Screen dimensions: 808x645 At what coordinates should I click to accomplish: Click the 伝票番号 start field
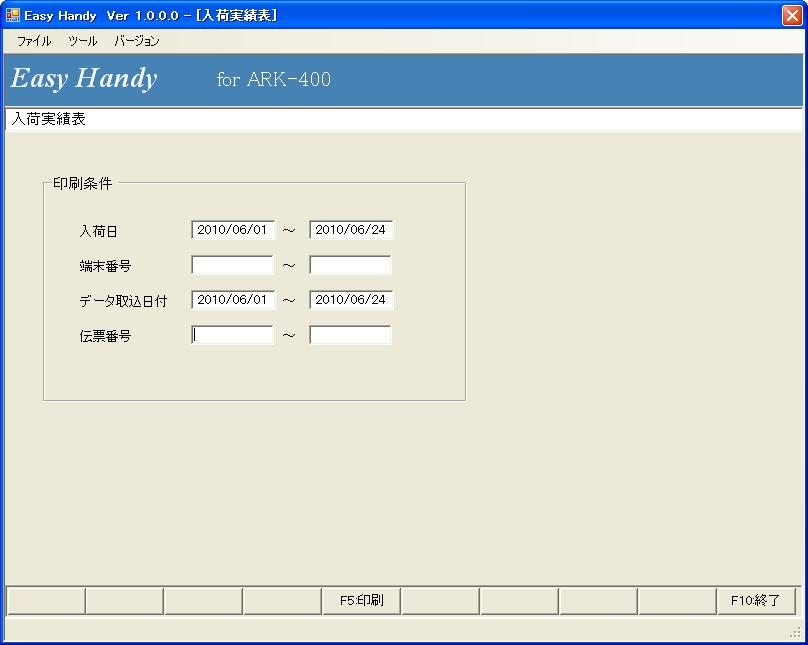(232, 335)
